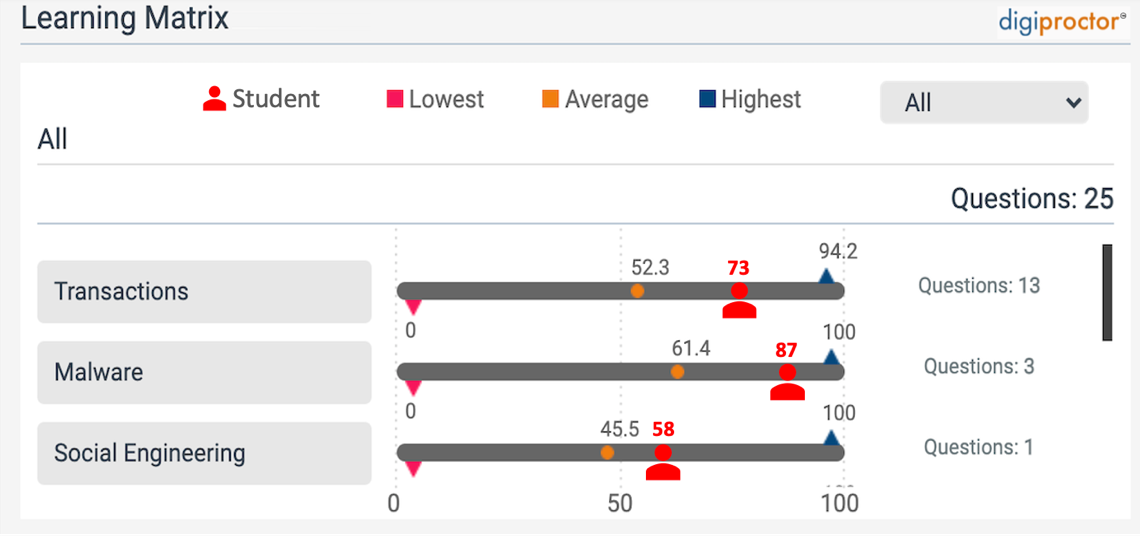
Task: Click the student marker on Malware bar
Action: click(x=787, y=380)
